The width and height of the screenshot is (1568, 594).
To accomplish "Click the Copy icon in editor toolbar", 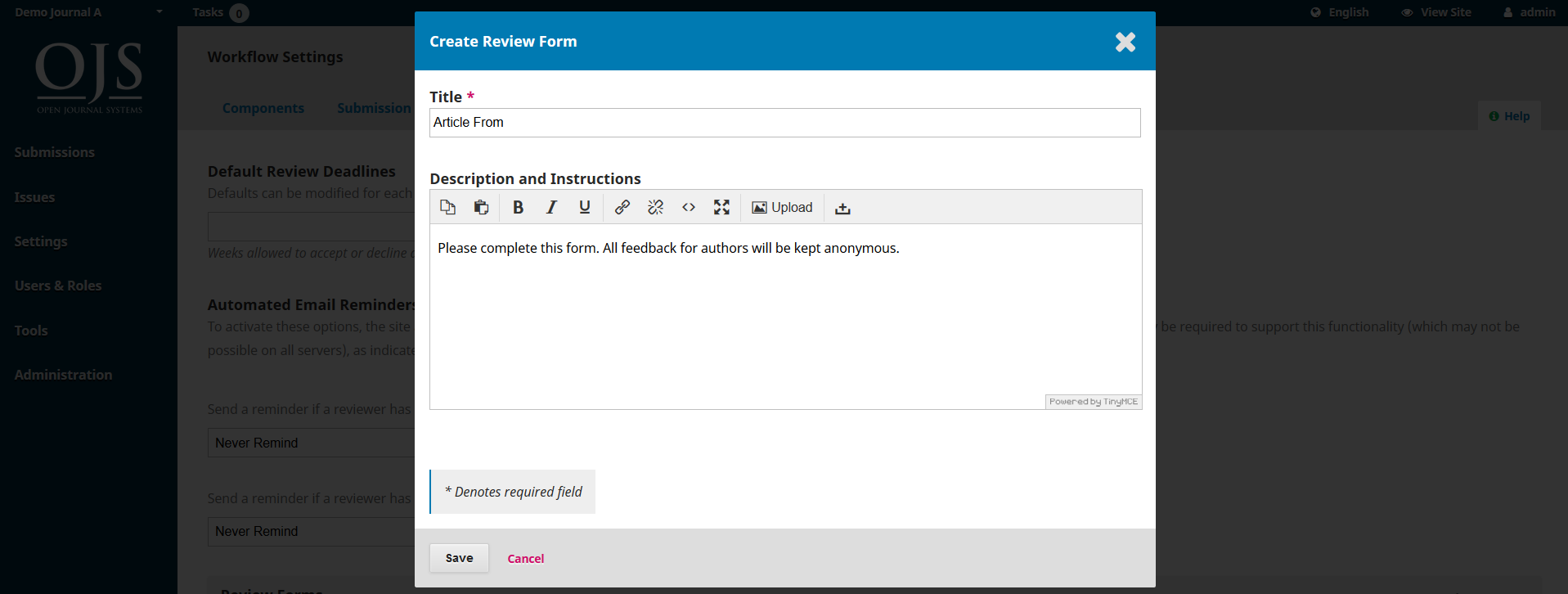I will coord(447,207).
